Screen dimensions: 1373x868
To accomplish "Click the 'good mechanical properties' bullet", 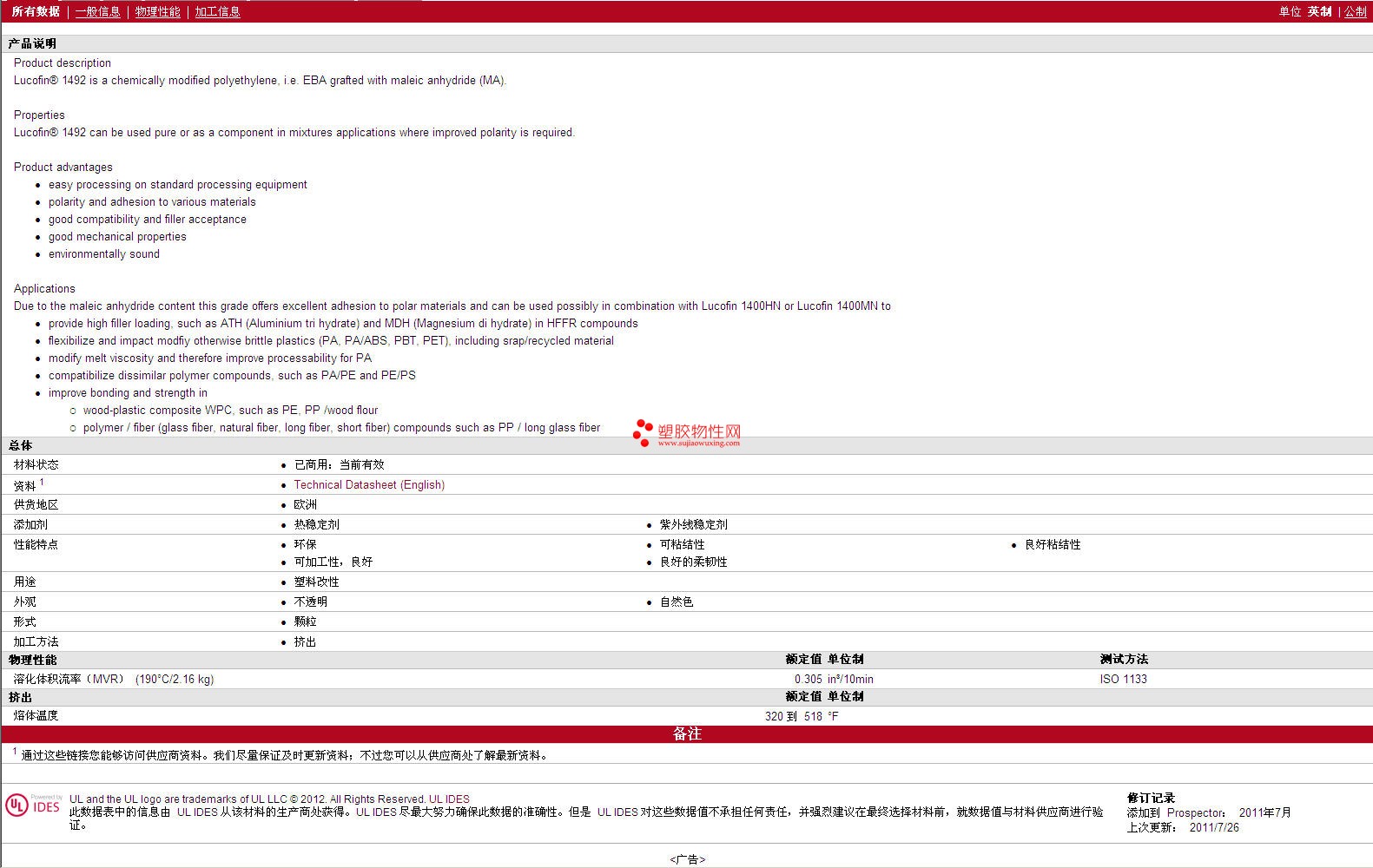I will click(117, 236).
